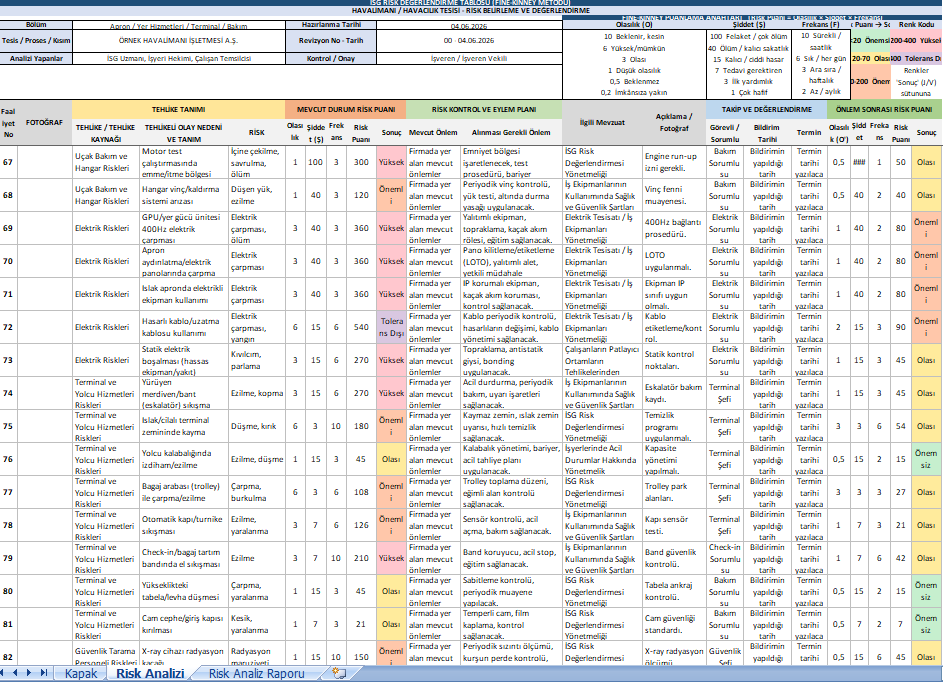Select 'Engine run-up izni gerekli.' note cell
Image resolution: width=943 pixels, height=683 pixels.
tap(674, 162)
